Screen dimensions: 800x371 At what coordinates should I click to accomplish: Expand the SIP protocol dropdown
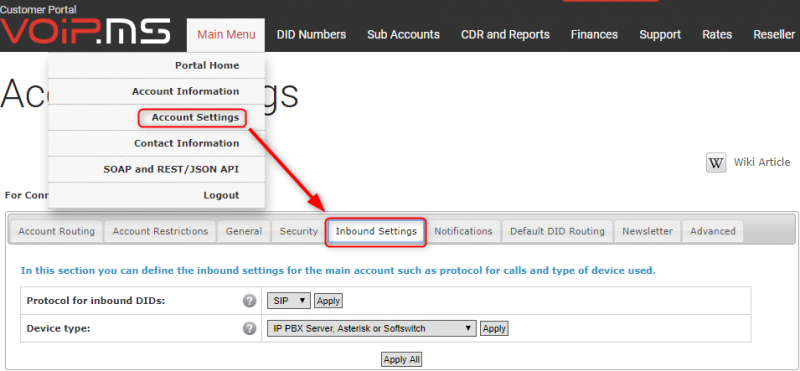(x=289, y=301)
